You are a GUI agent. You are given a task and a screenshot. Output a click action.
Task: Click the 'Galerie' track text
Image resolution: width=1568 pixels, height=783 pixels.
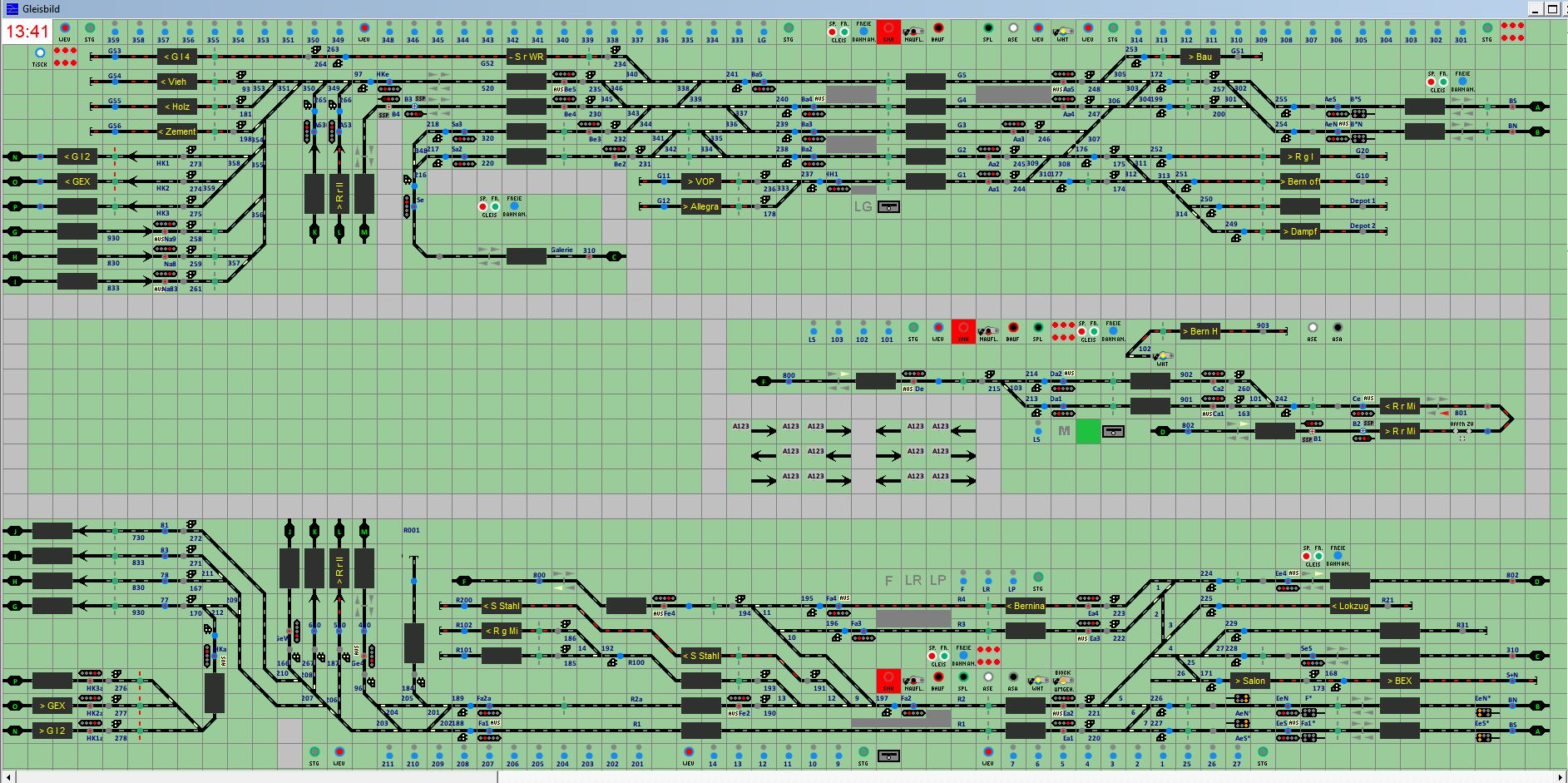[x=561, y=250]
